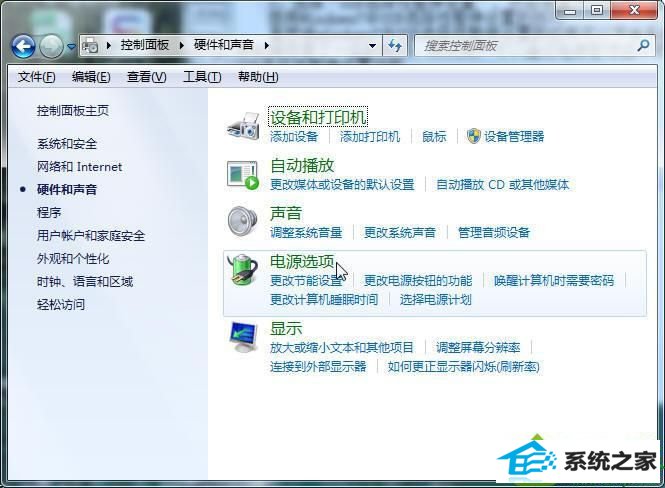The height and width of the screenshot is (488, 665).
Task: Click 更改节能设置 link
Action: click(x=306, y=281)
